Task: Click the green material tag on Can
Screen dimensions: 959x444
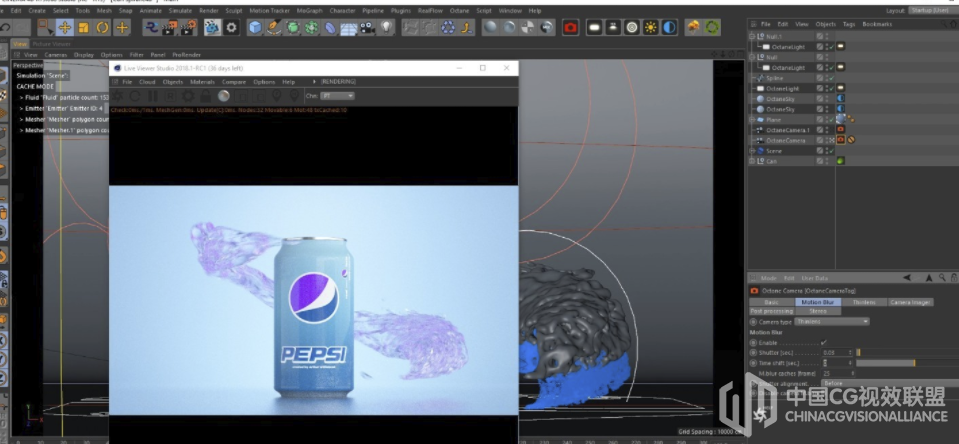Action: [841, 161]
